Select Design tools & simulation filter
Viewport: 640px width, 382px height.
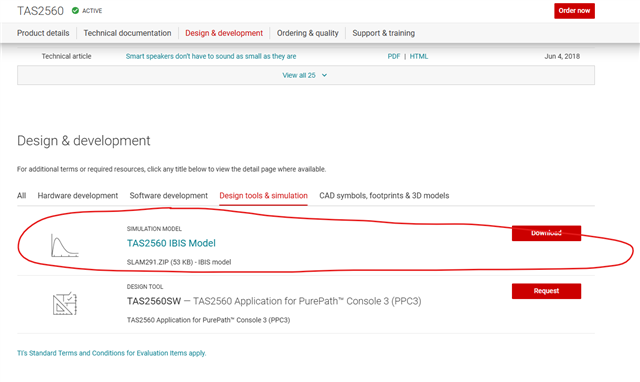pos(263,195)
